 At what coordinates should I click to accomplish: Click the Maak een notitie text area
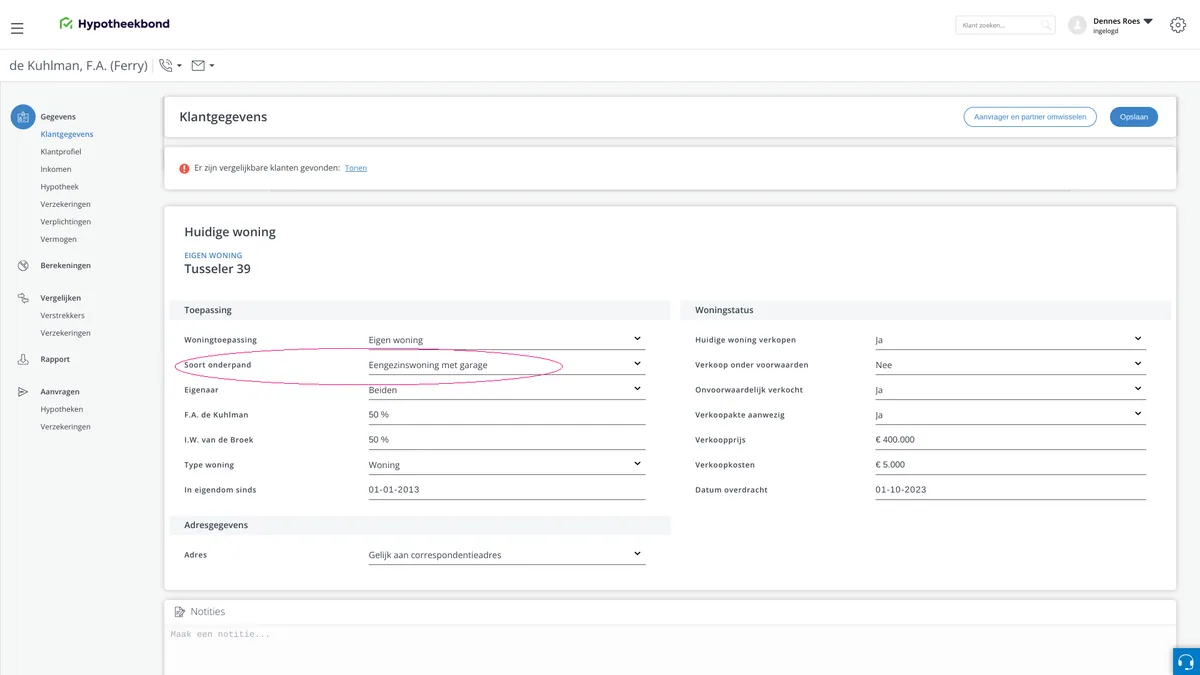(670, 650)
